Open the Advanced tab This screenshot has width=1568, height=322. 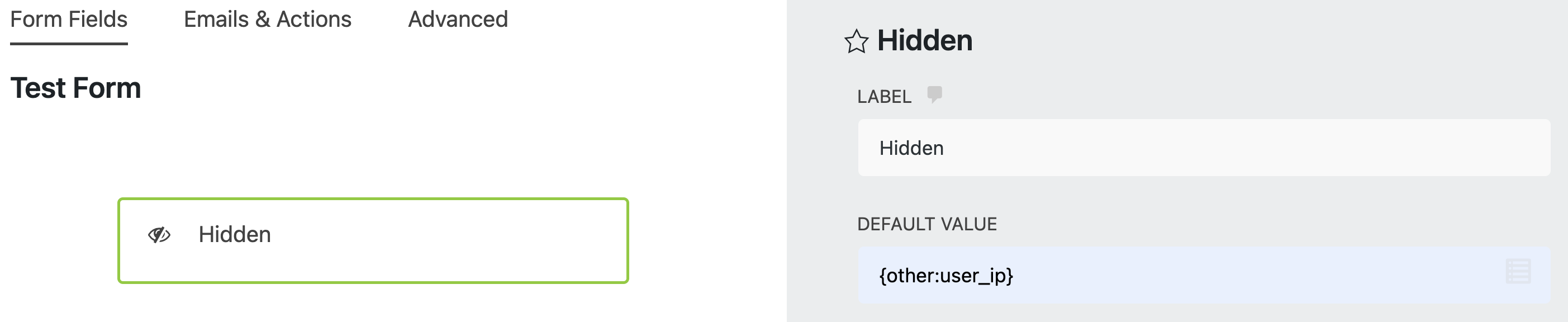(x=457, y=19)
